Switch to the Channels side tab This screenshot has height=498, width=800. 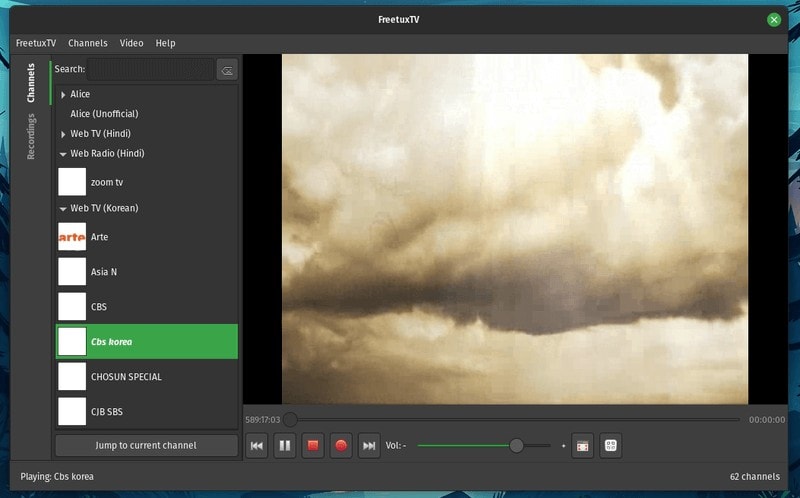click(x=31, y=83)
